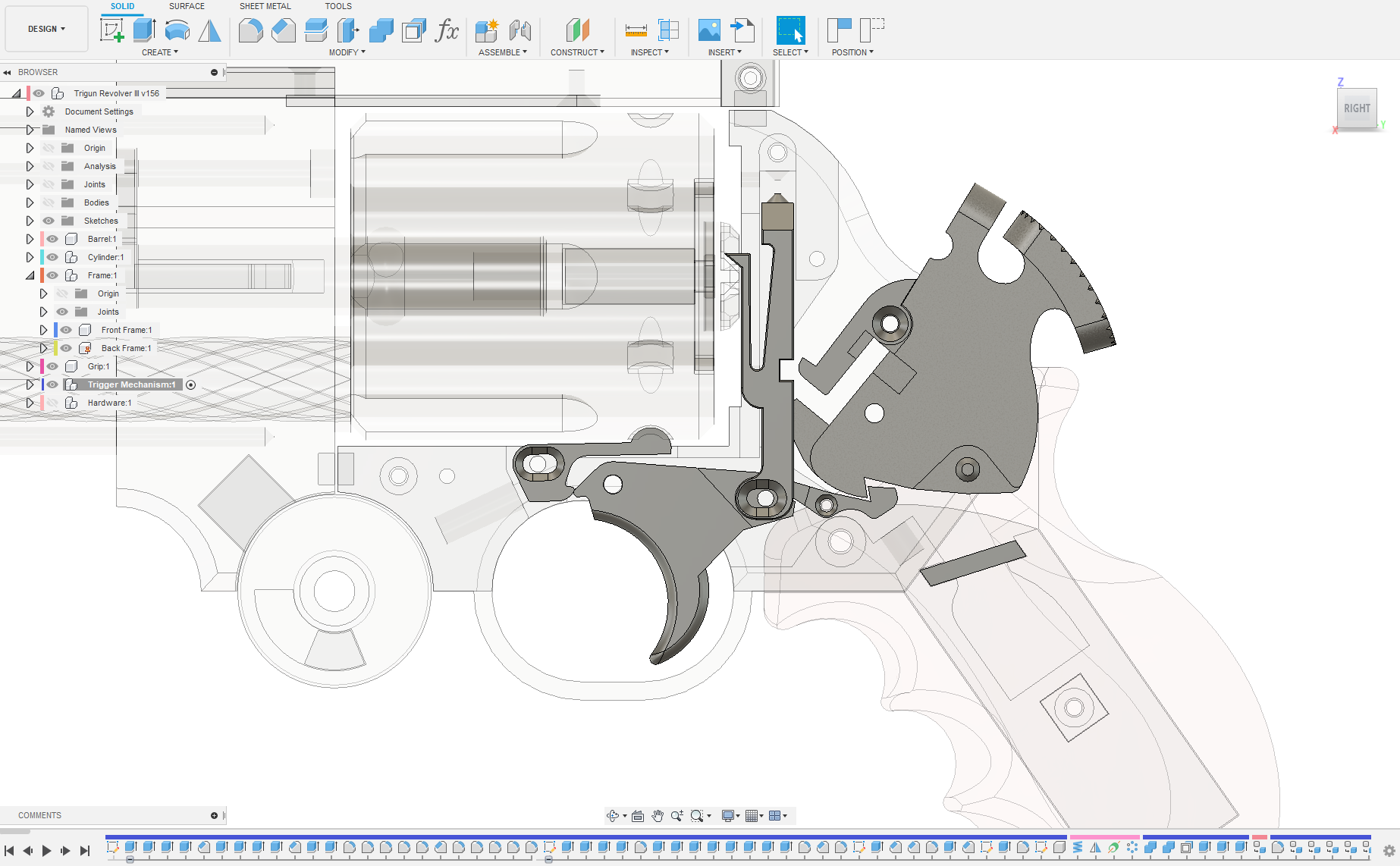
Task: Open the SHEET METAL tab
Action: pyautogui.click(x=265, y=6)
